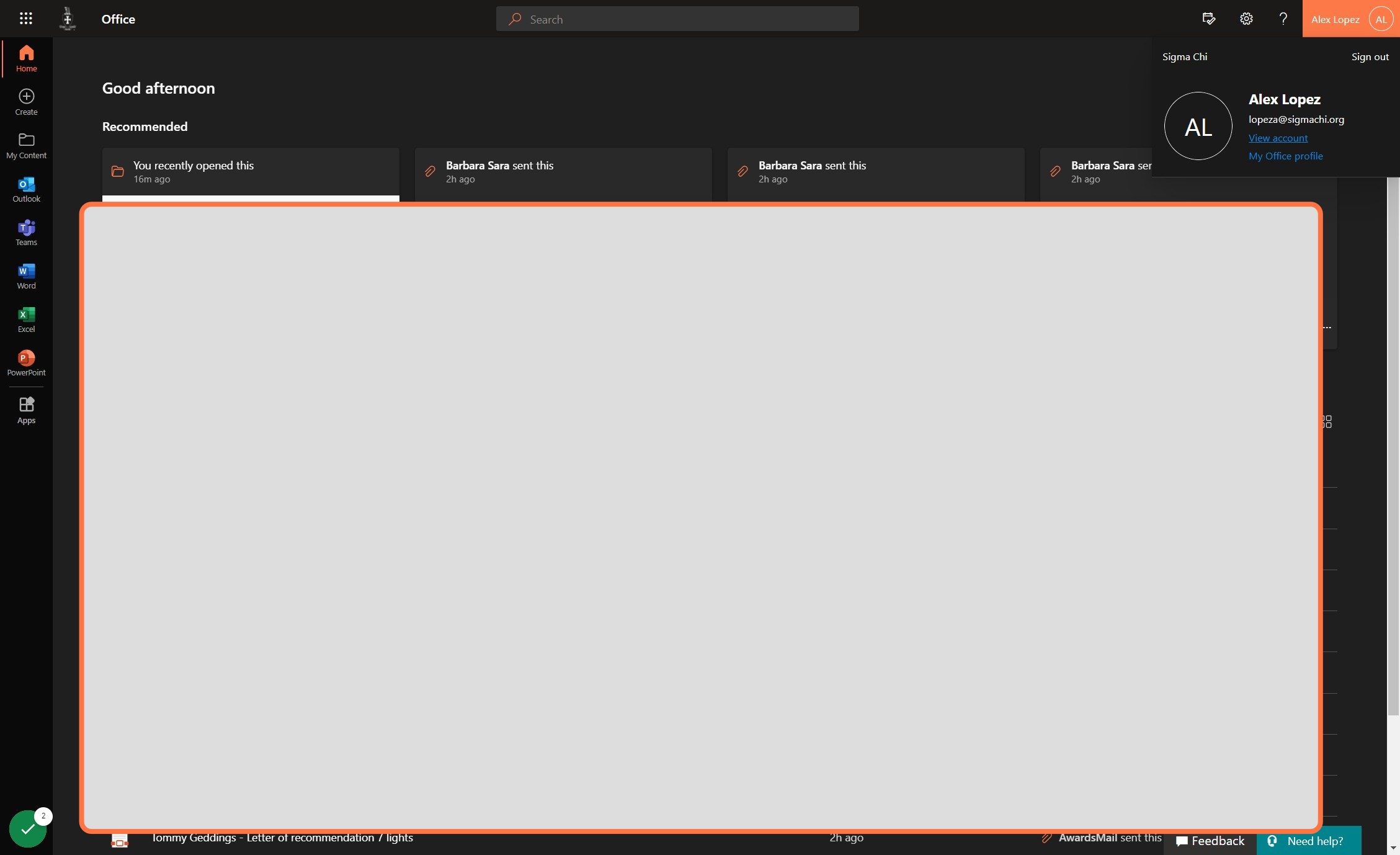Open My Office profile link
This screenshot has height=855, width=1400.
pos(1285,156)
